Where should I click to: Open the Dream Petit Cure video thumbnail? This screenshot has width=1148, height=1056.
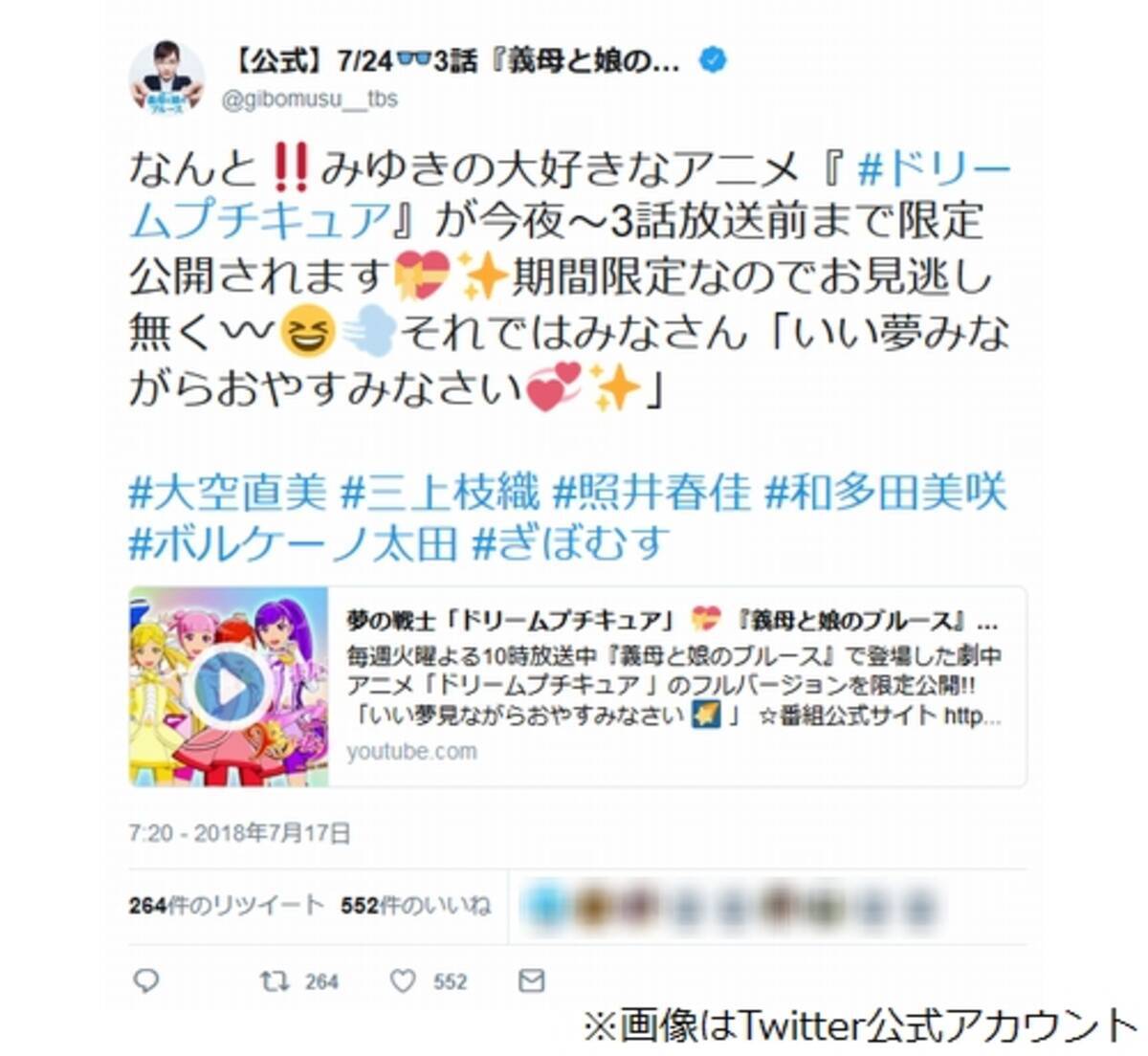coord(229,687)
